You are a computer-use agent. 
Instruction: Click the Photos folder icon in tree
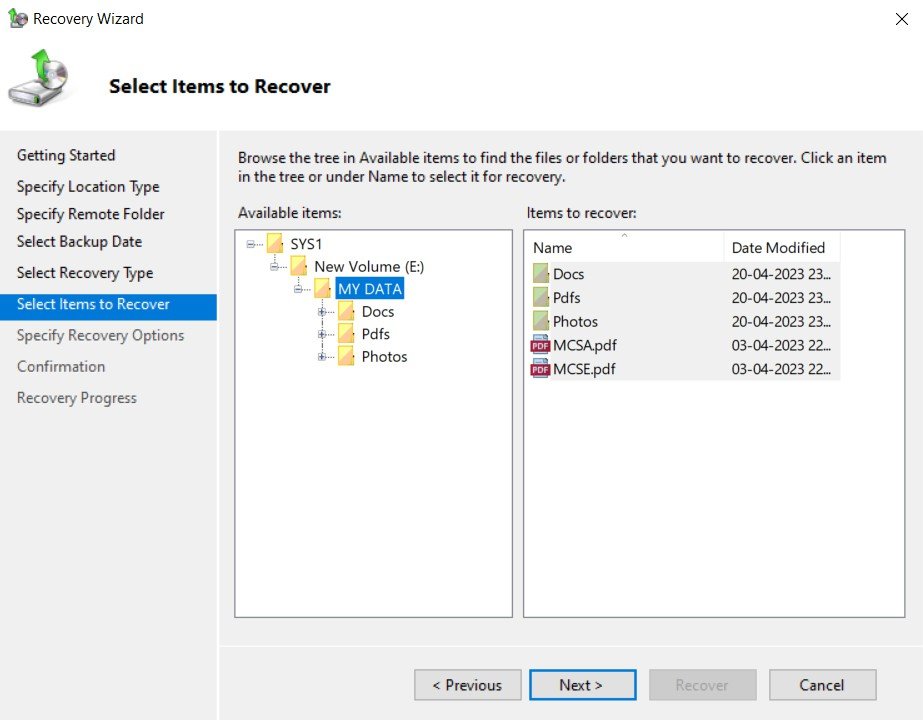coord(346,356)
